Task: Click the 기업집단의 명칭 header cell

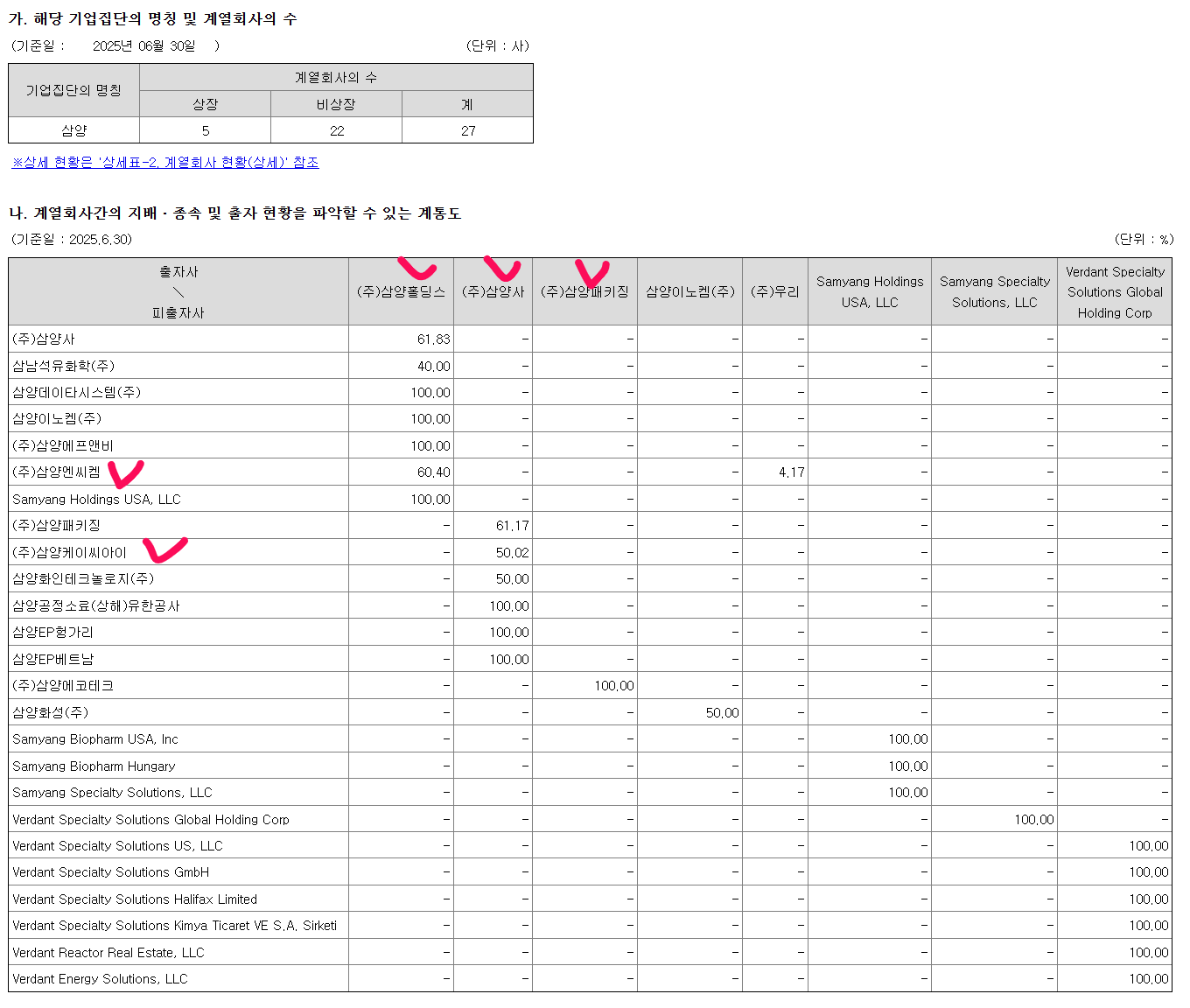Action: pyautogui.click(x=74, y=90)
